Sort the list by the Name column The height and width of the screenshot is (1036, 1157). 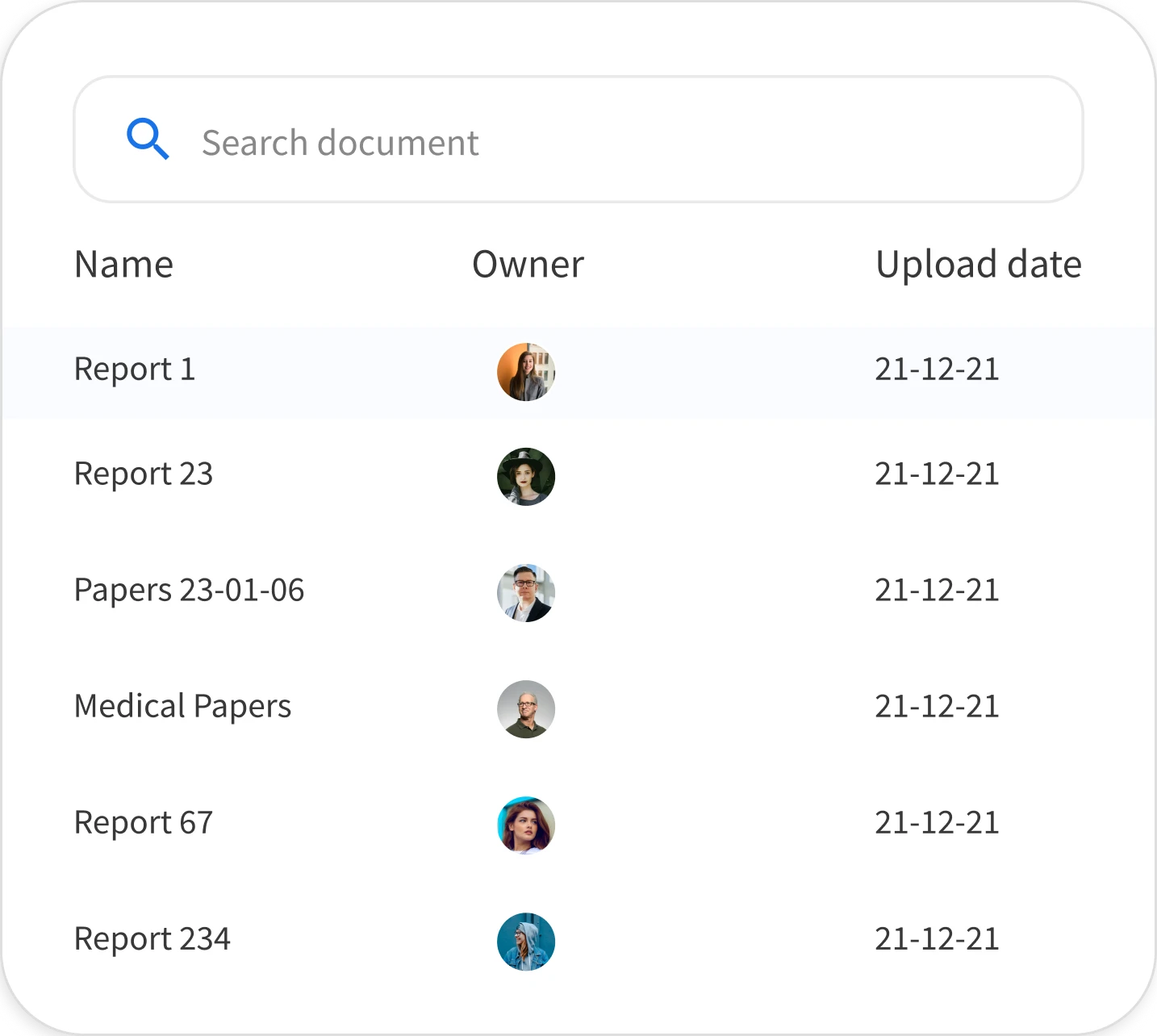point(123,264)
